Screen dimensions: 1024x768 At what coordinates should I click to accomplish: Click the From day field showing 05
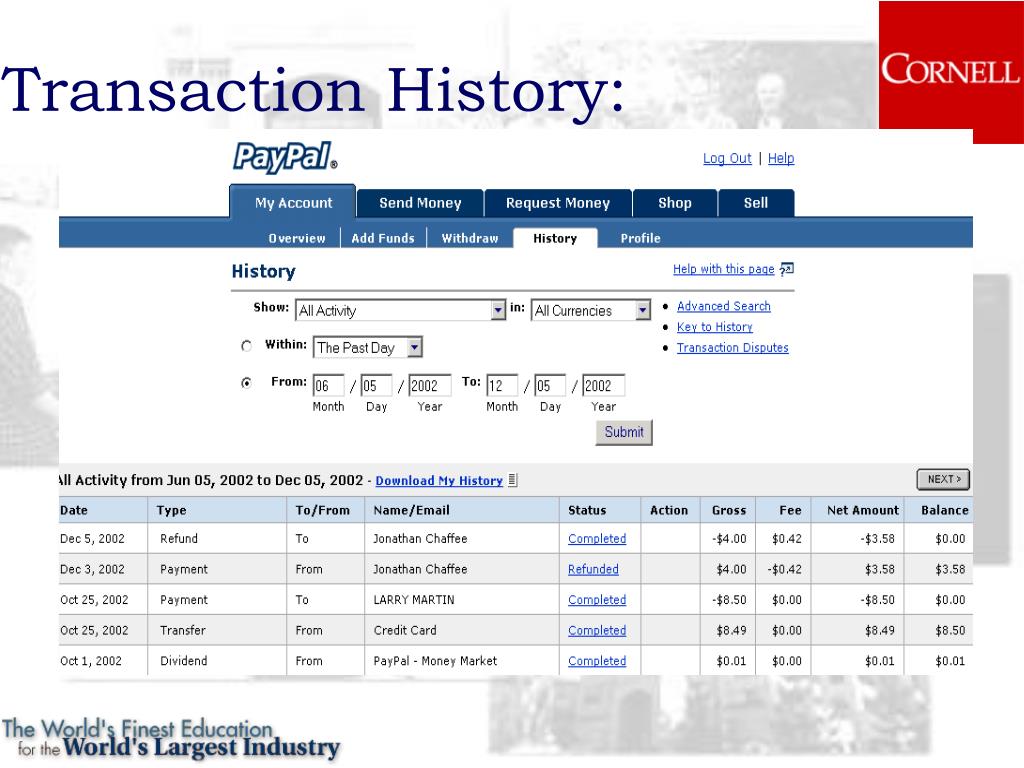pyautogui.click(x=376, y=385)
